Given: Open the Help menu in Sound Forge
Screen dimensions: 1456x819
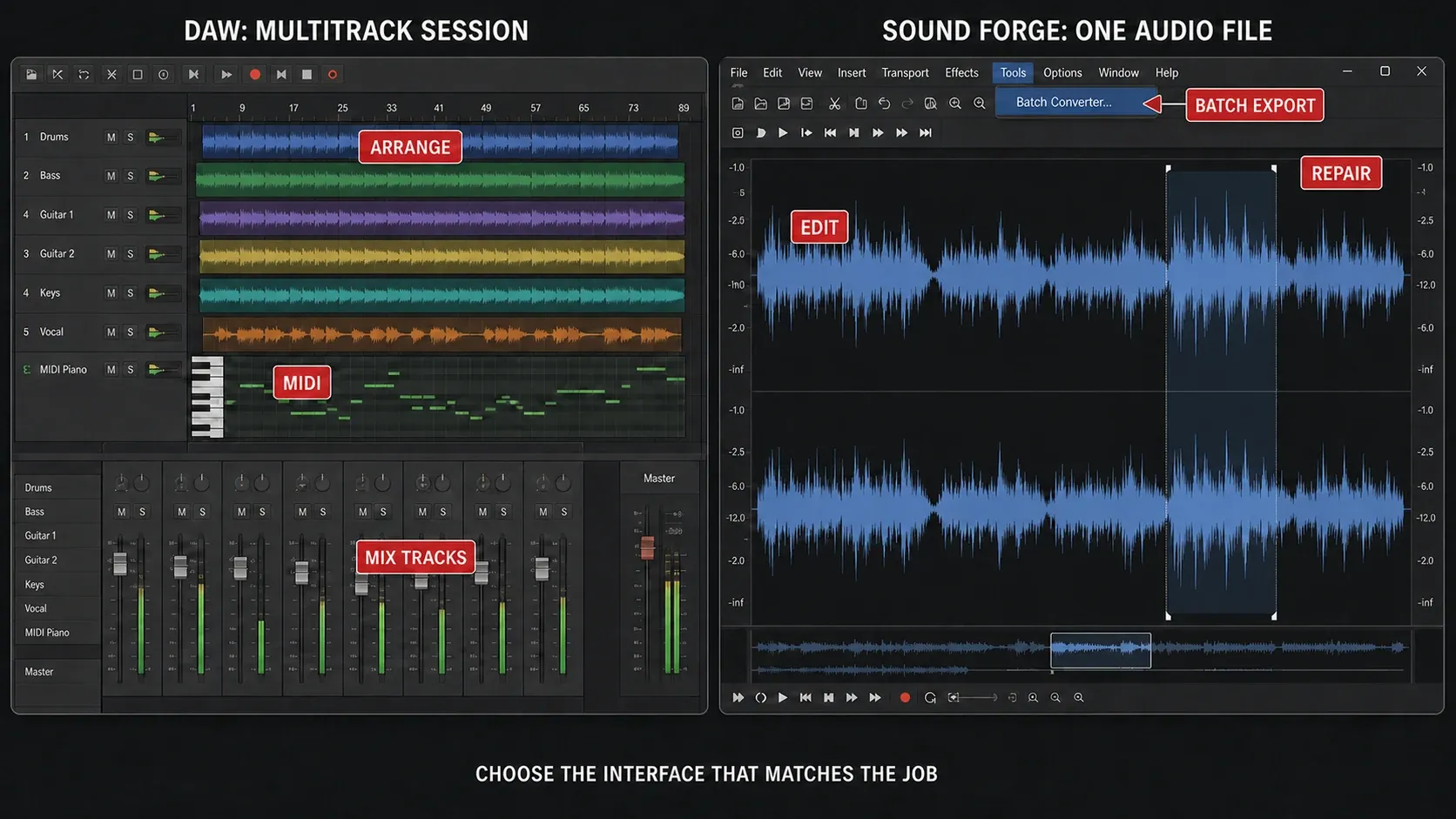Looking at the screenshot, I should (x=1167, y=73).
